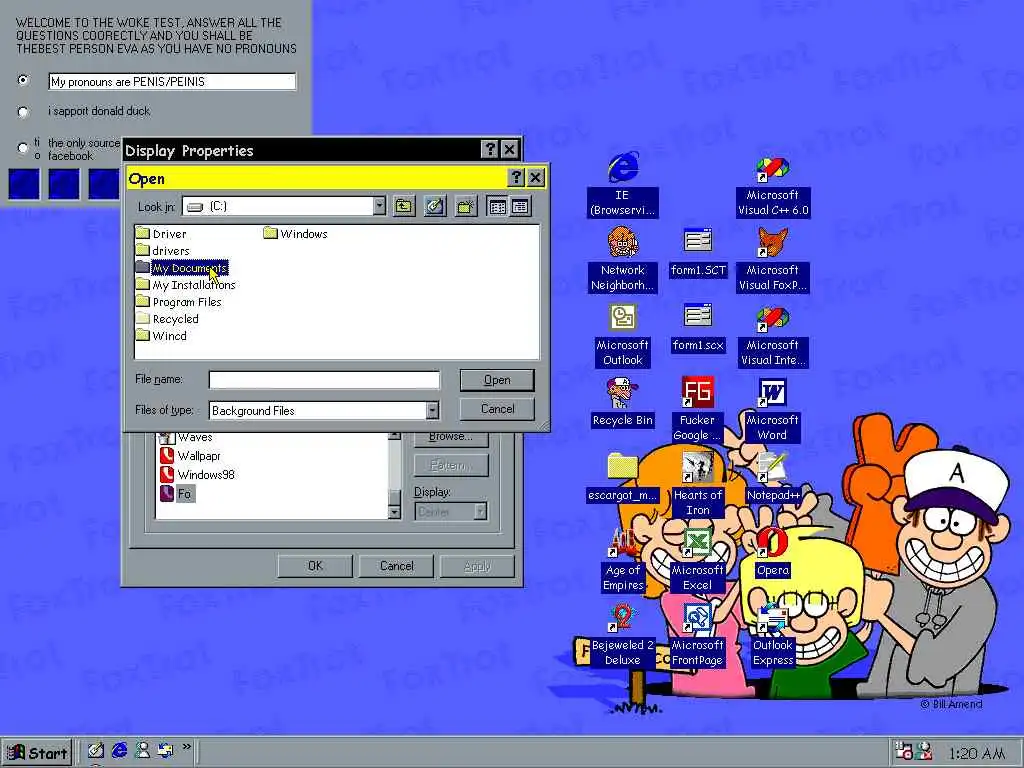Click the Pattern button in Display Properties
1024x768 pixels.
pos(451,466)
